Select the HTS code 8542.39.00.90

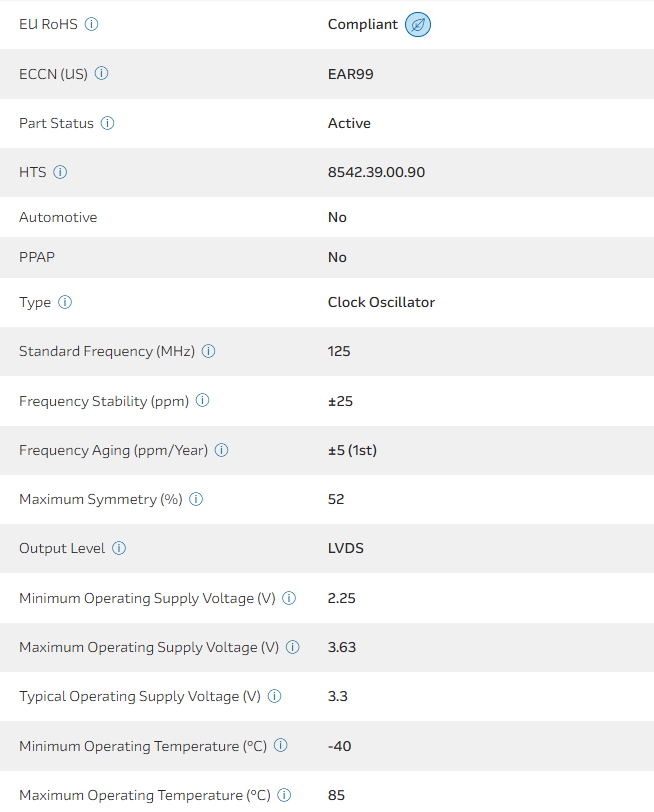[x=376, y=172]
